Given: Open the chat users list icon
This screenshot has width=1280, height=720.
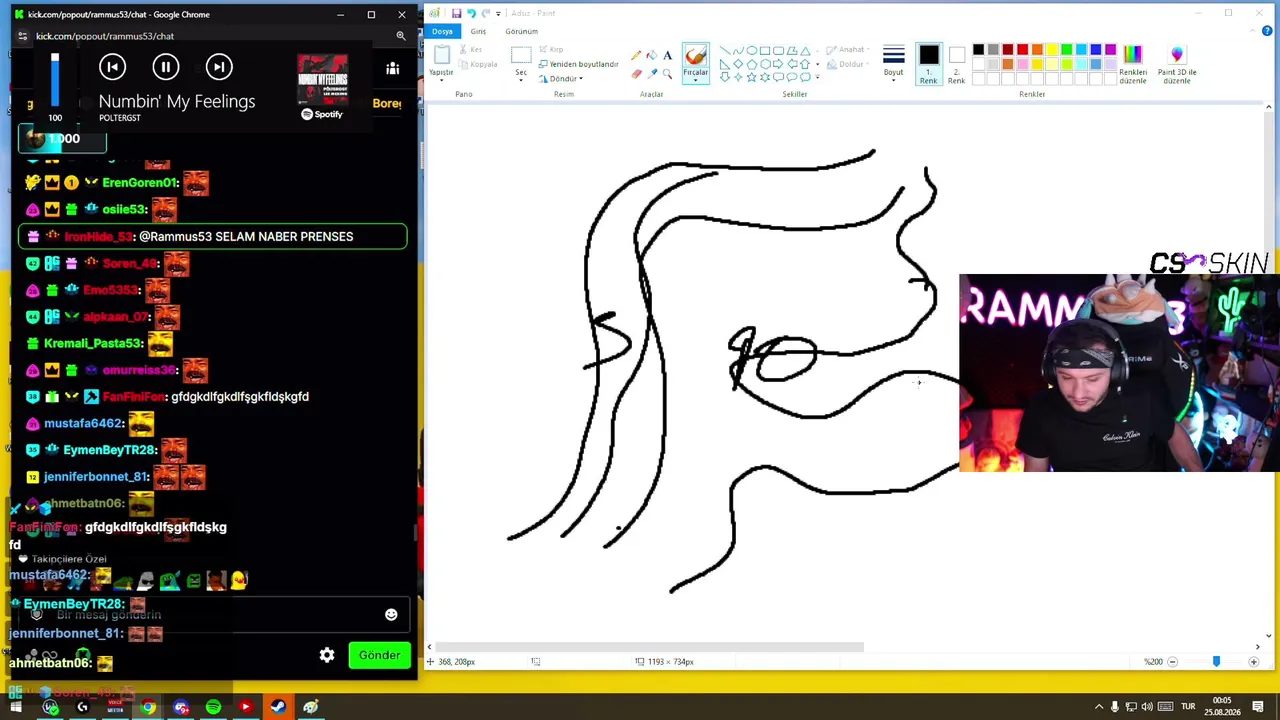Looking at the screenshot, I should point(393,69).
